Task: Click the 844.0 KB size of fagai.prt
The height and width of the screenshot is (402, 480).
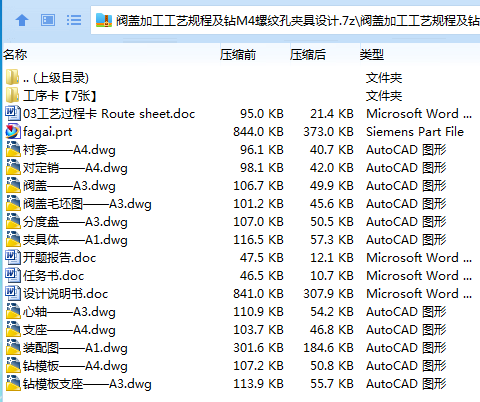Action: [258, 132]
